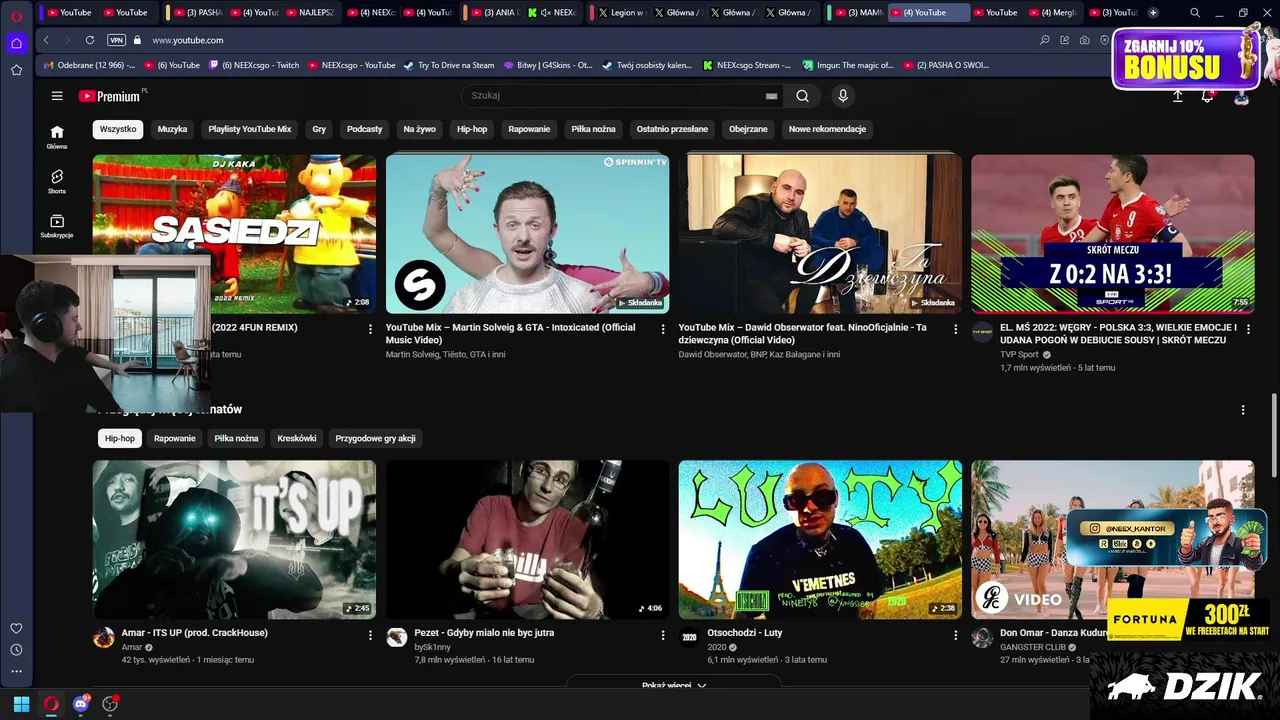Select Nowe rekomendacje filter chip

tap(827, 129)
